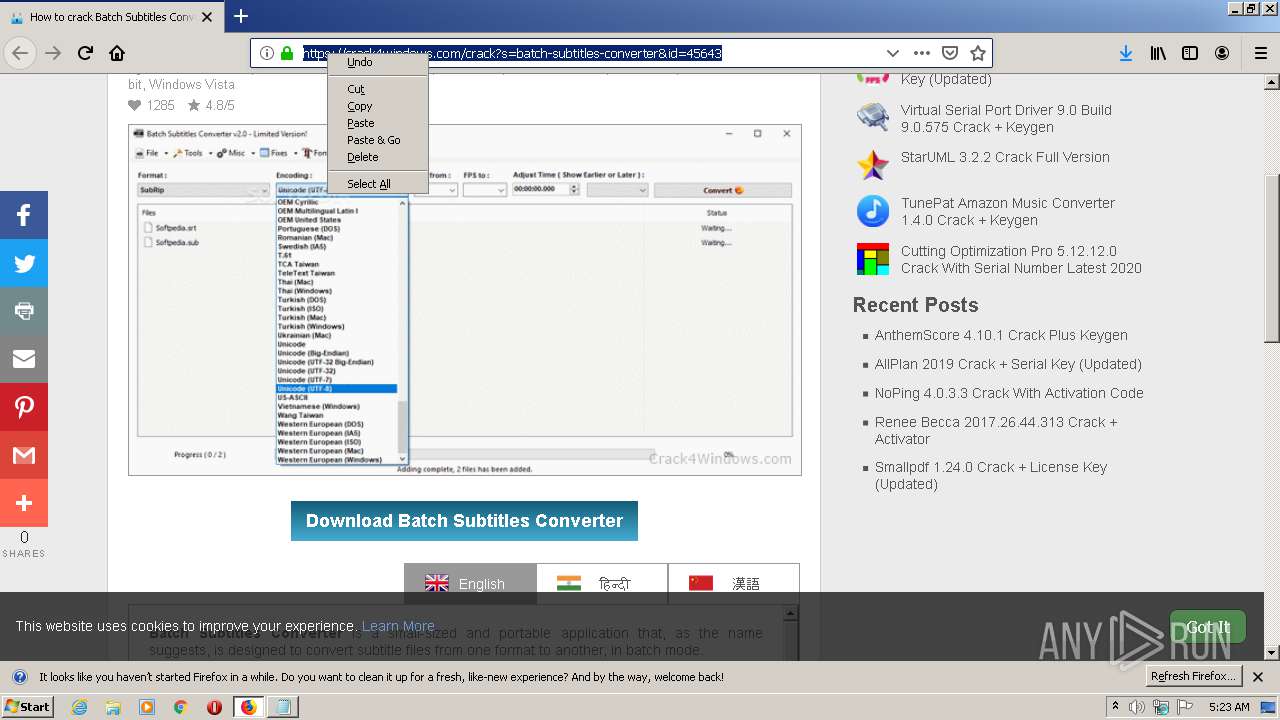Screen dimensions: 1280x720
Task: Open more sharing options plus button
Action: (24, 503)
